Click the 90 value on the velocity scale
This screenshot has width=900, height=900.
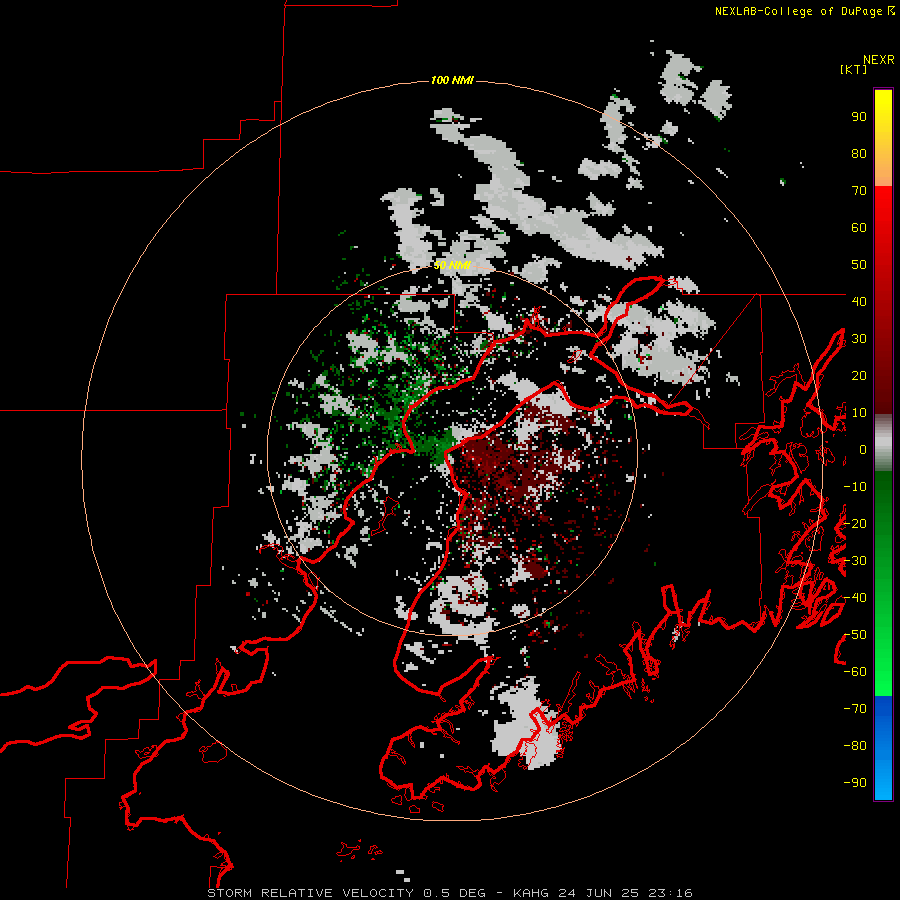pyautogui.click(x=859, y=117)
